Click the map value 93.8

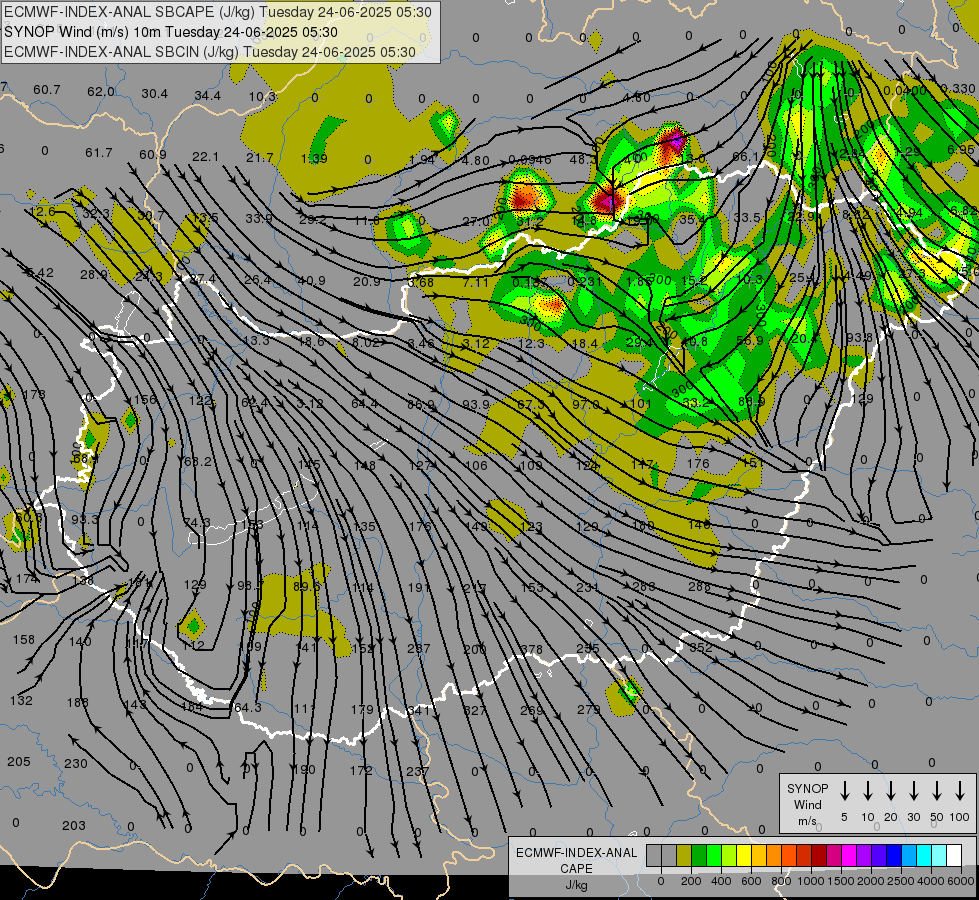click(x=859, y=338)
